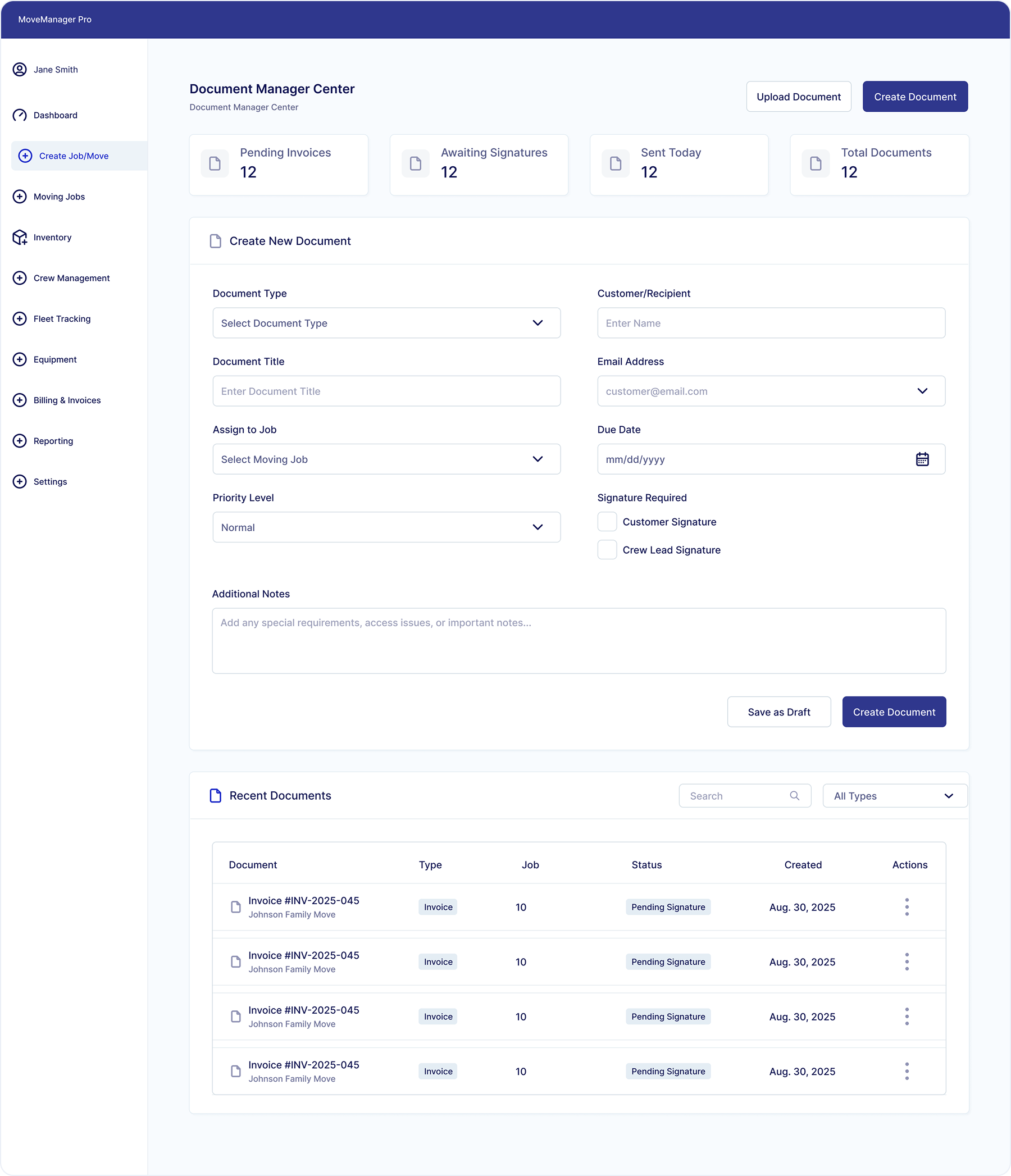The width and height of the screenshot is (1011, 1176).
Task: Expand the Select Document Type dropdown
Action: (386, 323)
